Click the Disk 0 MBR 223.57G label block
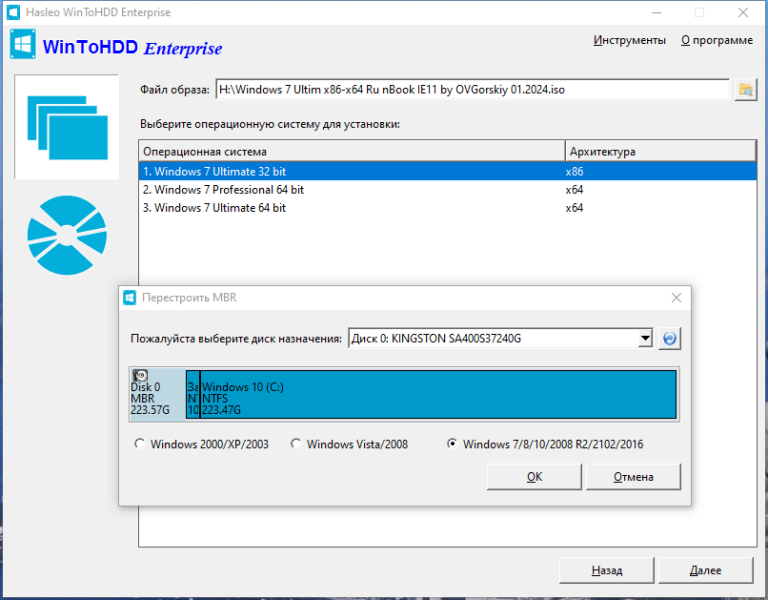Screen dimensions: 768x600 (x=158, y=394)
